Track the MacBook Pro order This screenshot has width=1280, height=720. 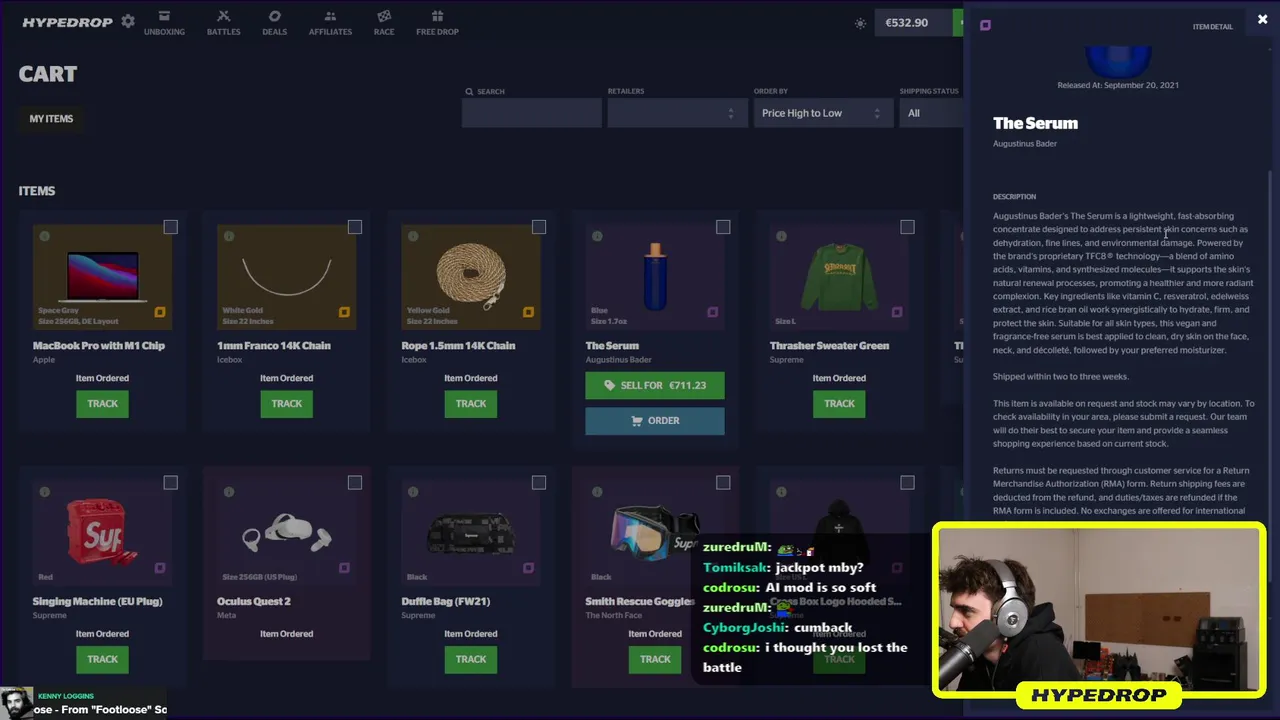click(x=102, y=403)
